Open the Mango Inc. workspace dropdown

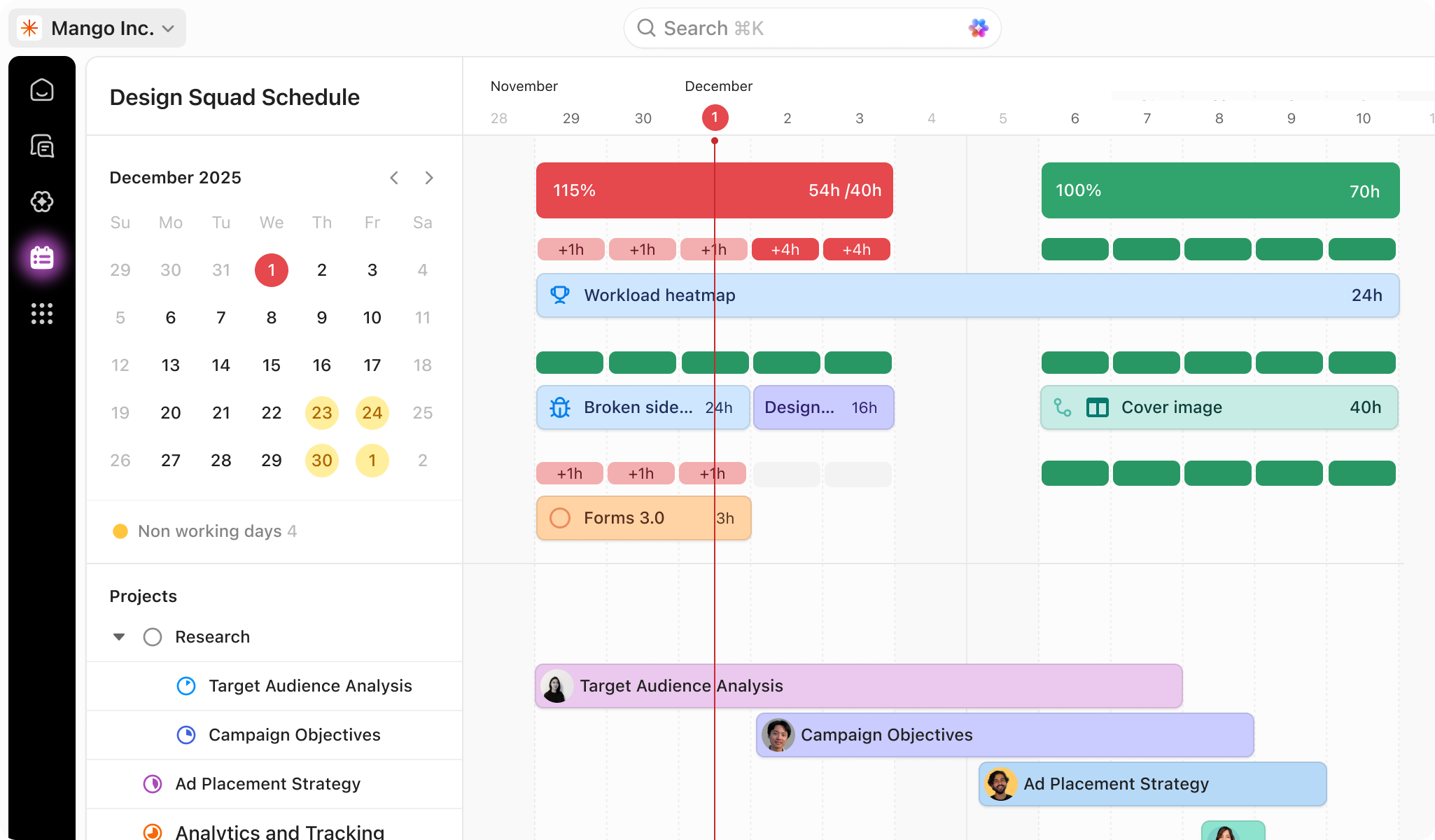97,28
